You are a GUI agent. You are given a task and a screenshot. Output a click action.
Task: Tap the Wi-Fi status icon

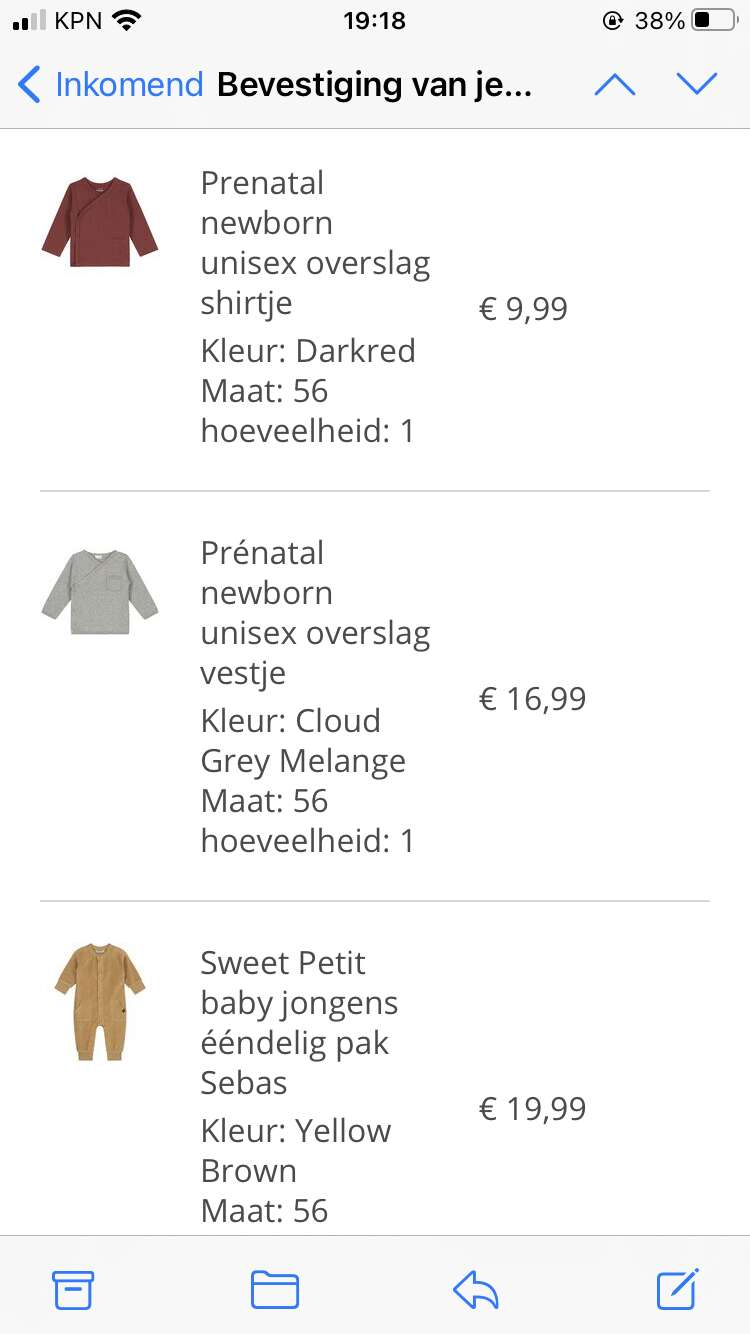click(x=127, y=20)
